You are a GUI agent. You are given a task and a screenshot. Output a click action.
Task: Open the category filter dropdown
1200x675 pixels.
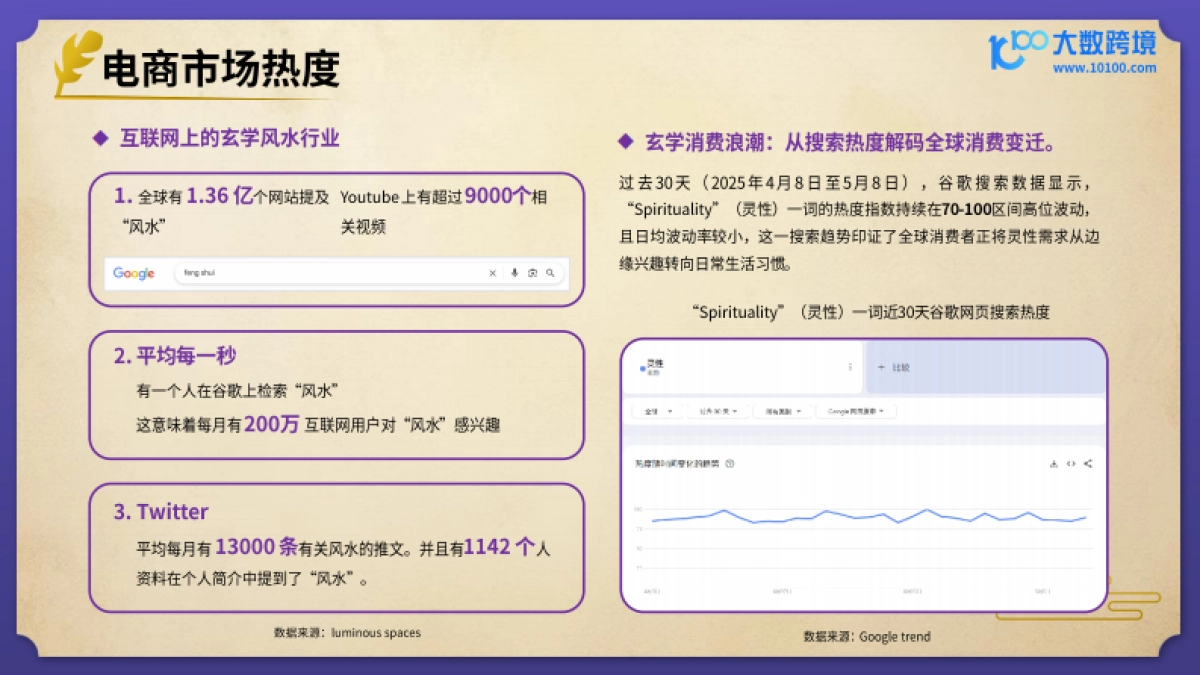782,411
